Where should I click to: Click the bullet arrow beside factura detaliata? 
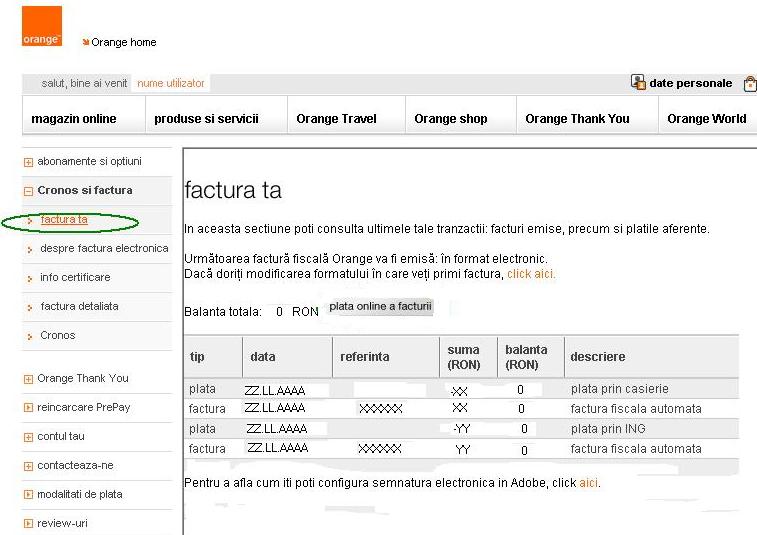pyautogui.click(x=30, y=308)
